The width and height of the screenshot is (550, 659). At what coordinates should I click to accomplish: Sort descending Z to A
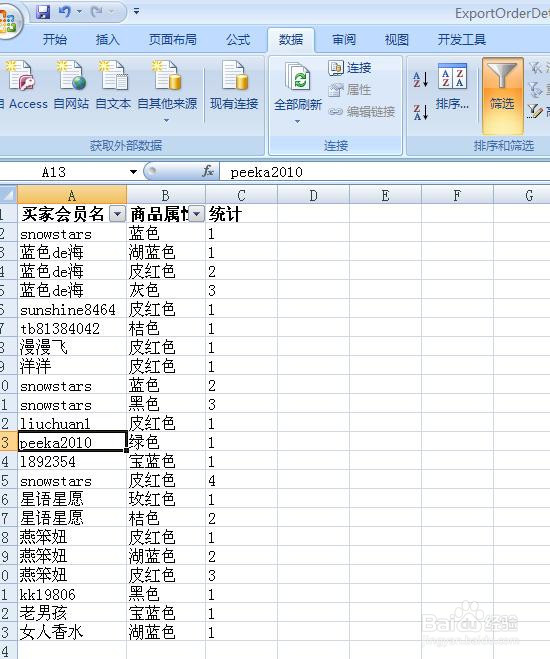click(x=421, y=112)
